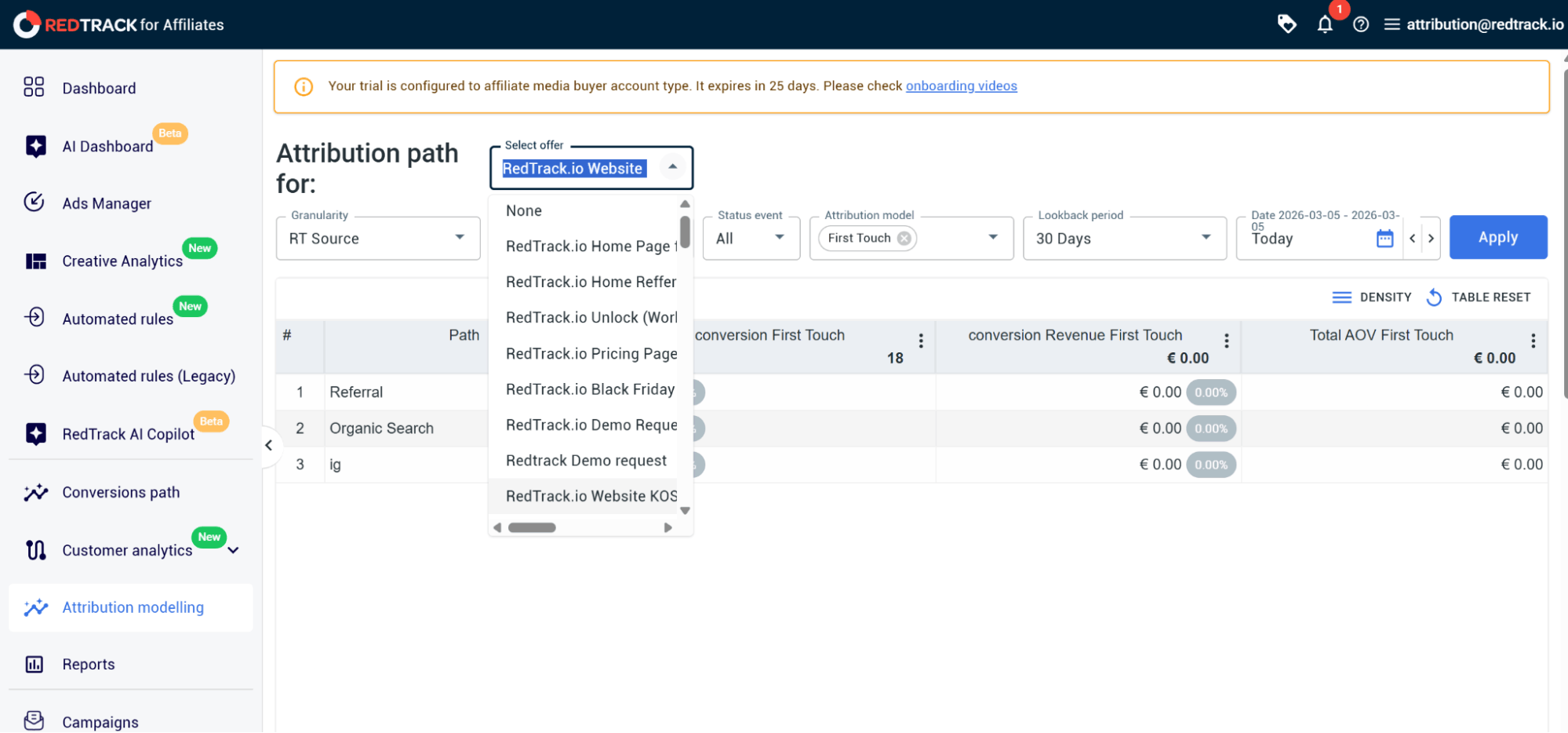Click the account email attribution@redtrack.io
Screen dimensions: 1568x733
tap(1484, 24)
